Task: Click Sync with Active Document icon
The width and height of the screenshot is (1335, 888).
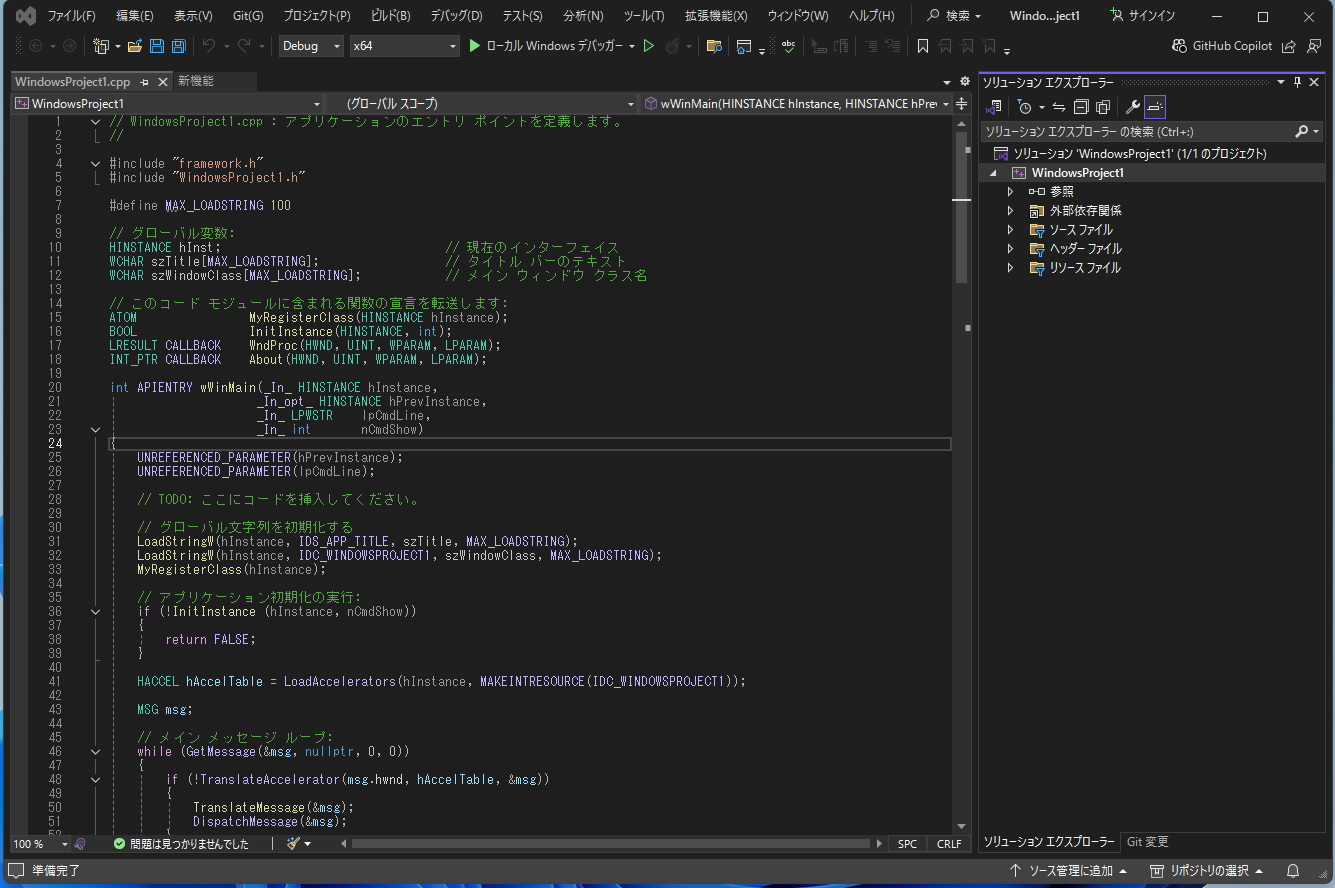Action: [1059, 107]
